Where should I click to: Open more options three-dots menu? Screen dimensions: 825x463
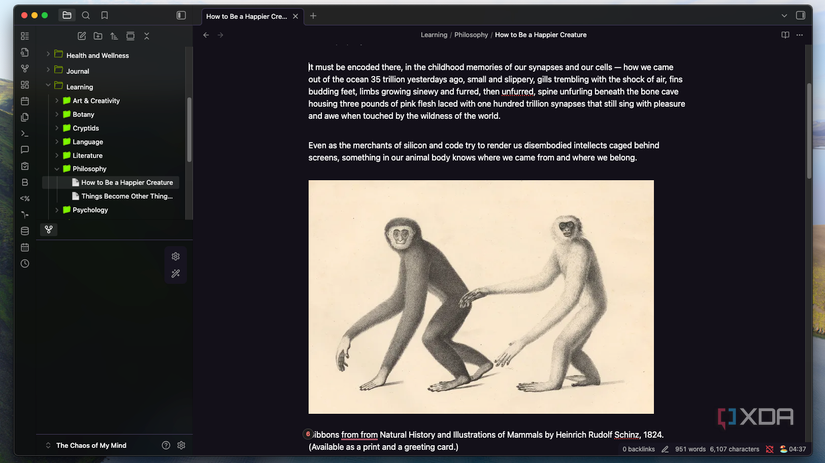799,35
